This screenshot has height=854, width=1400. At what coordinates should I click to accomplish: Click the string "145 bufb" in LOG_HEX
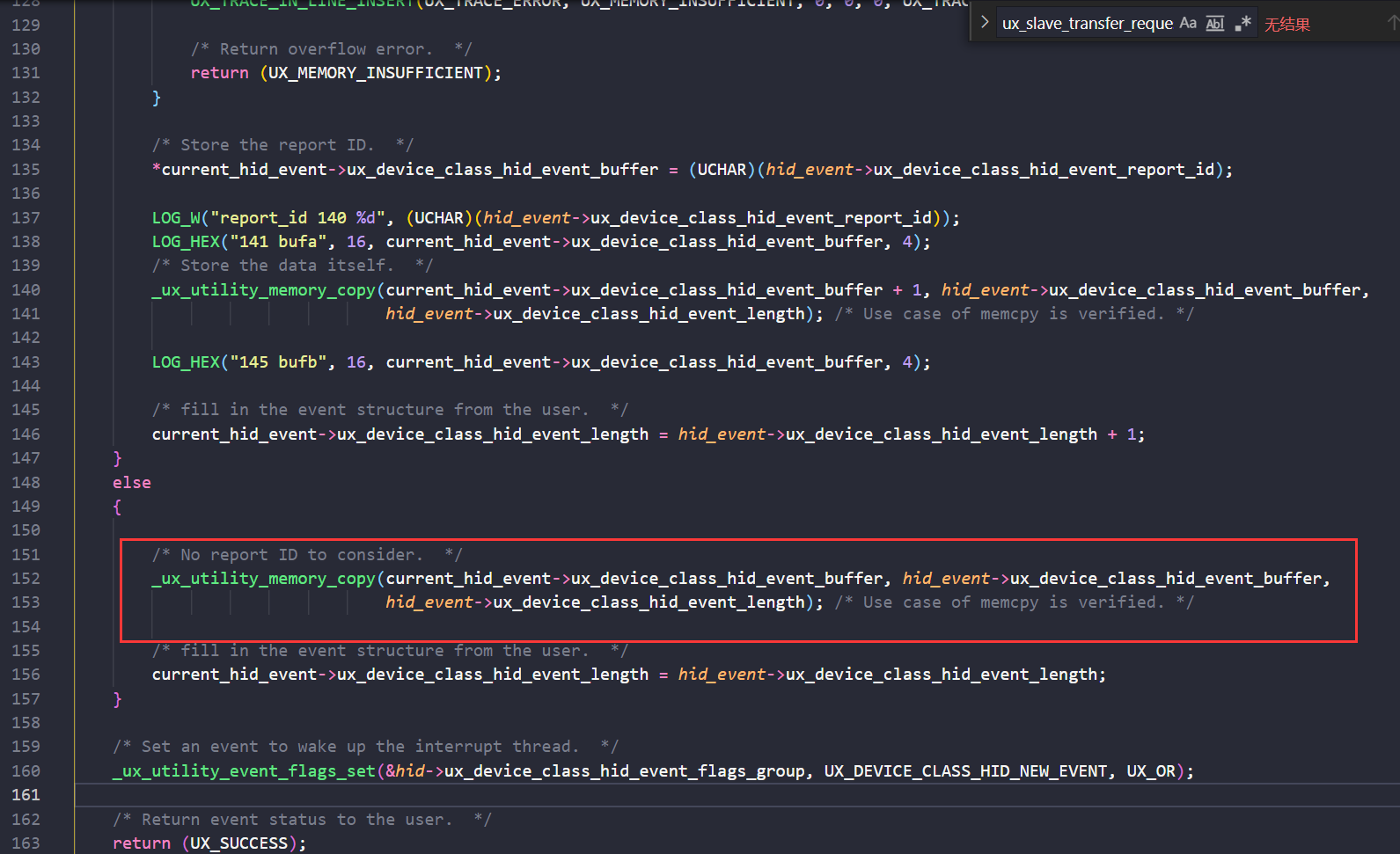click(278, 362)
